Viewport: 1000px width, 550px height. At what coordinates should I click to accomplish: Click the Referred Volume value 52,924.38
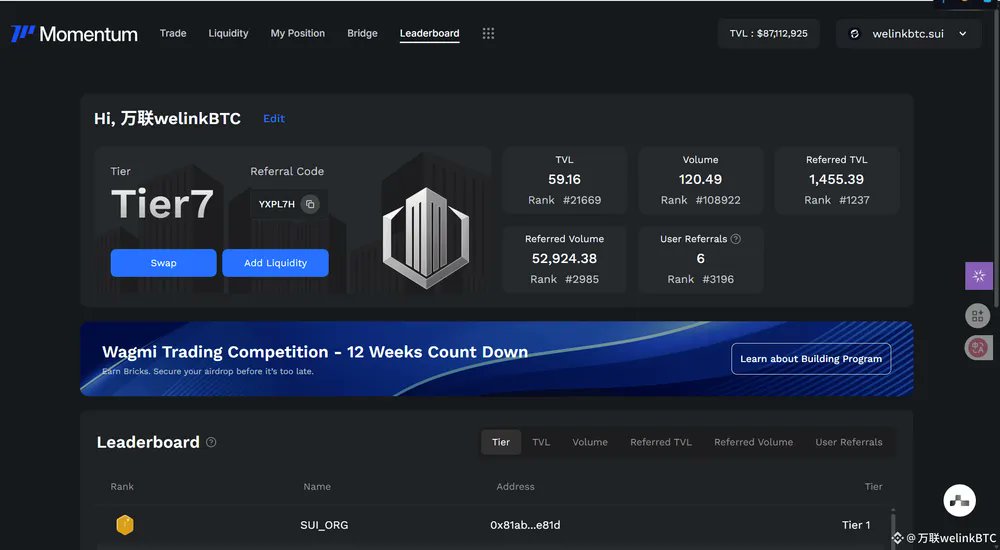(564, 258)
